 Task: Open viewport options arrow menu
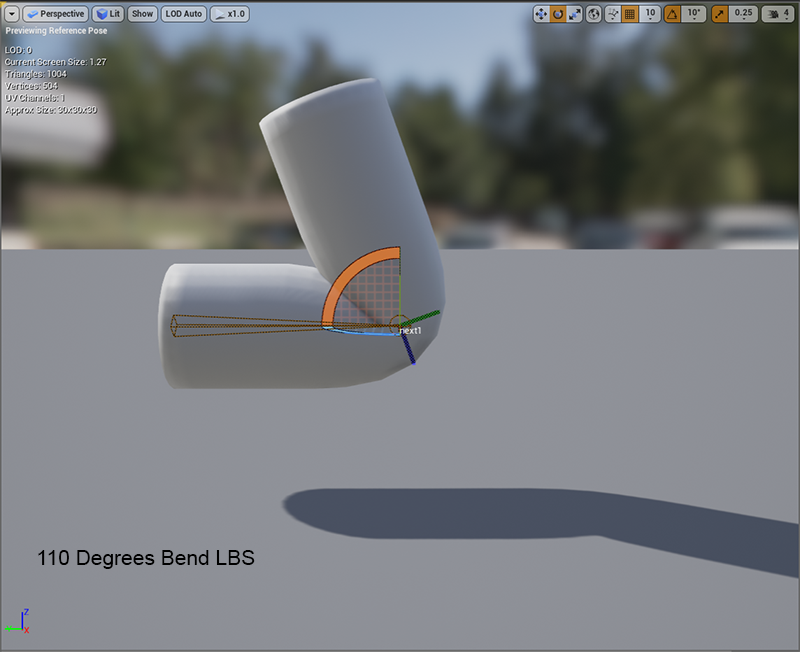tap(12, 14)
